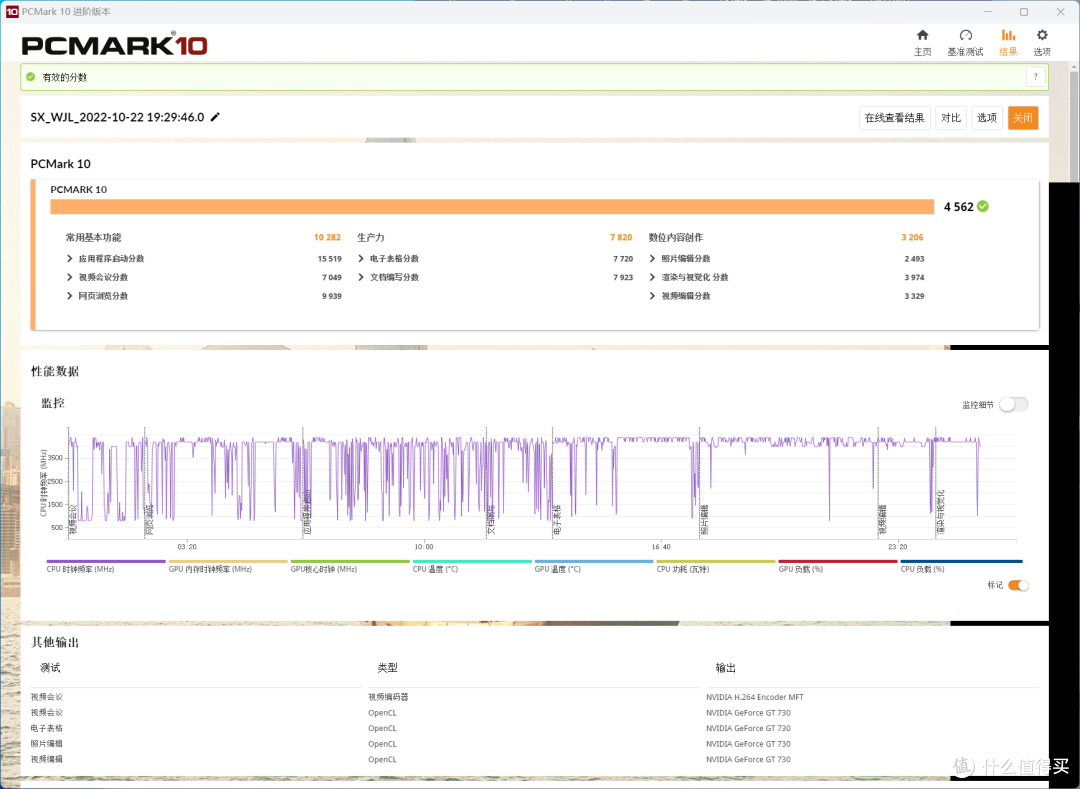1080x789 pixels.
Task: Click the PCMARK 10 logo
Action: [x=114, y=45]
